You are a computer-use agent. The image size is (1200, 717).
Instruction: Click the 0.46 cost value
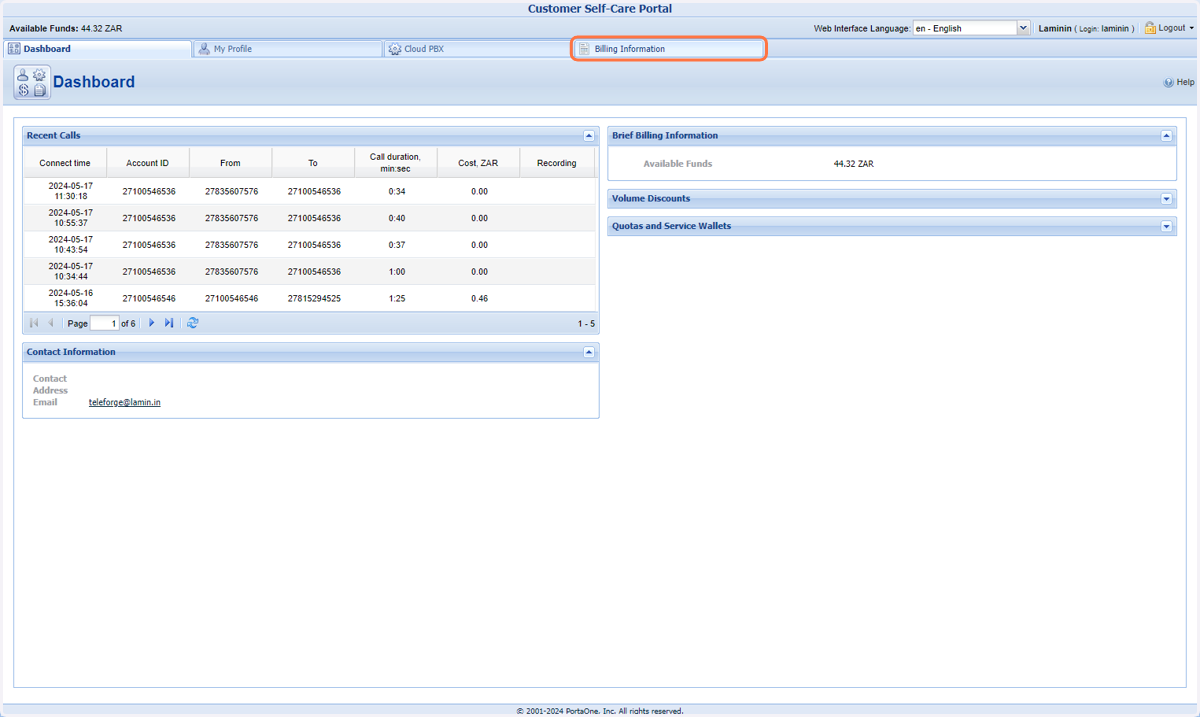tap(479, 299)
